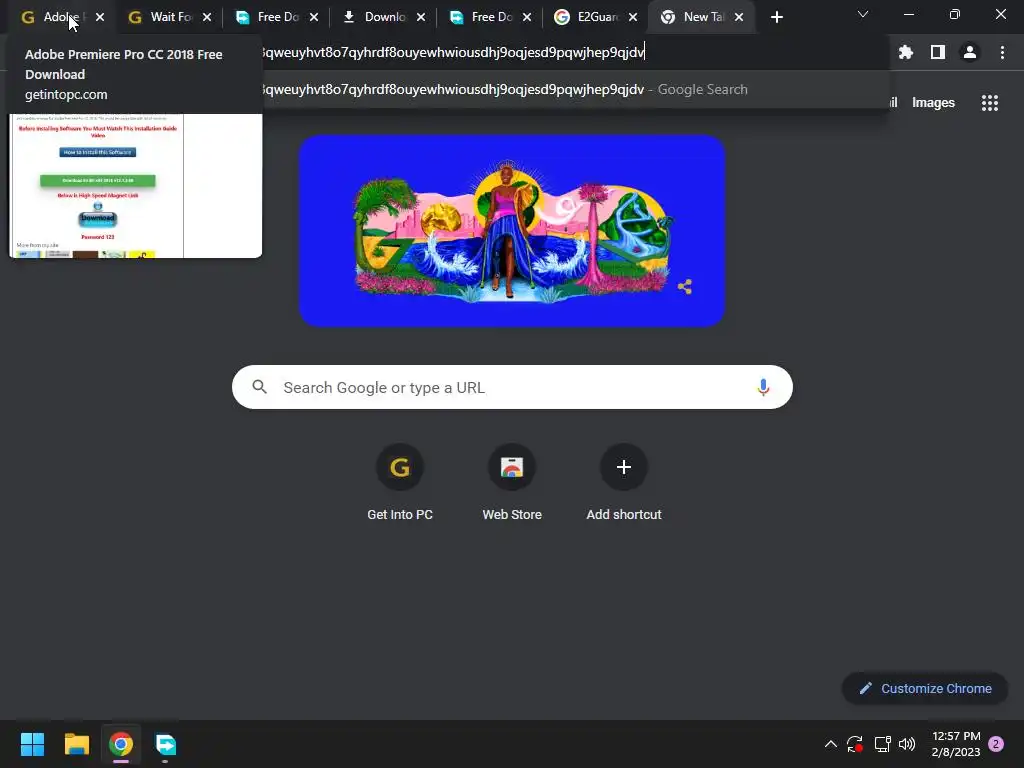Open the Web Store shortcut
Viewport: 1024px width, 768px height.
512,483
